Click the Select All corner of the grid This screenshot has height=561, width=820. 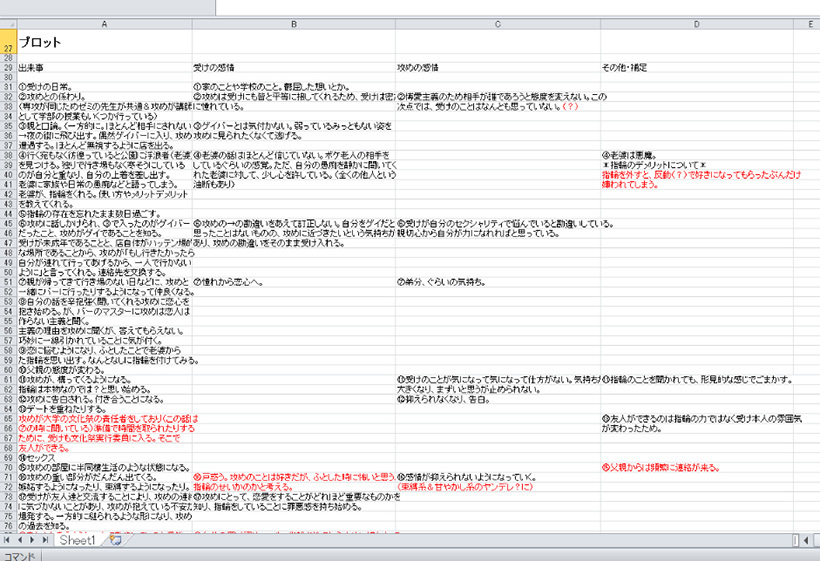pos(8,24)
